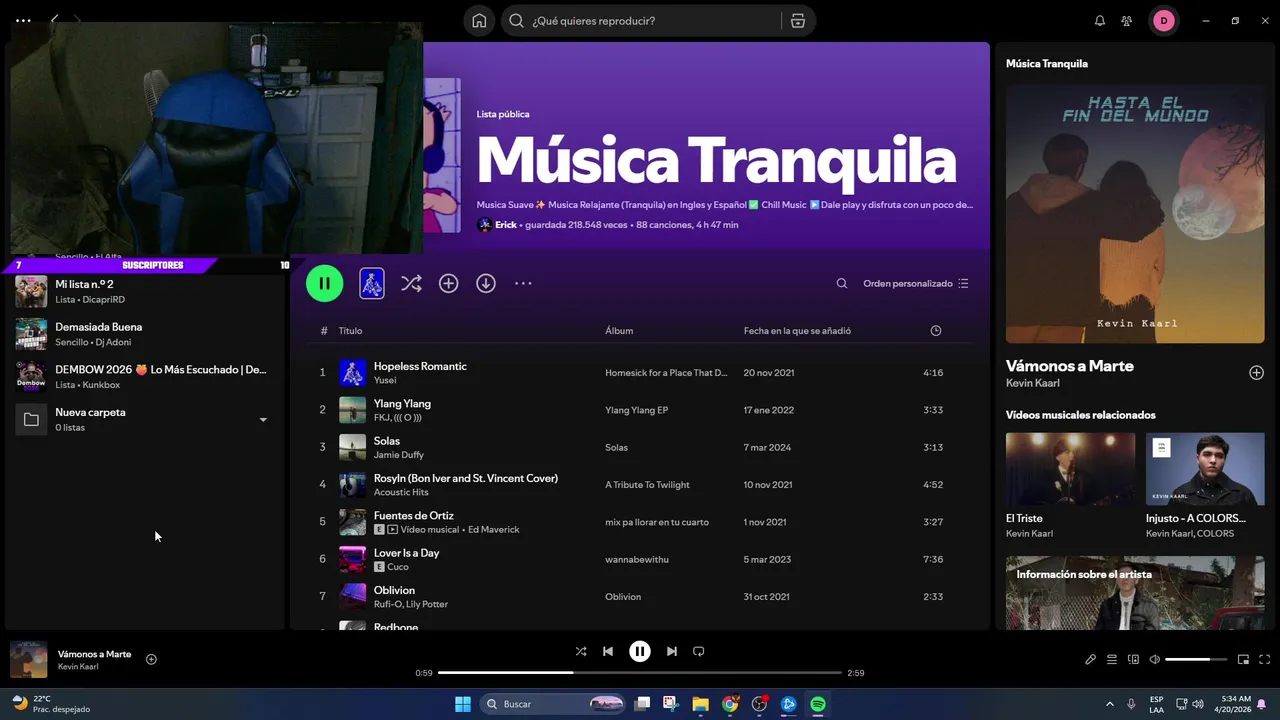1280x720 pixels.
Task: Toggle repeat mode
Action: tap(699, 651)
